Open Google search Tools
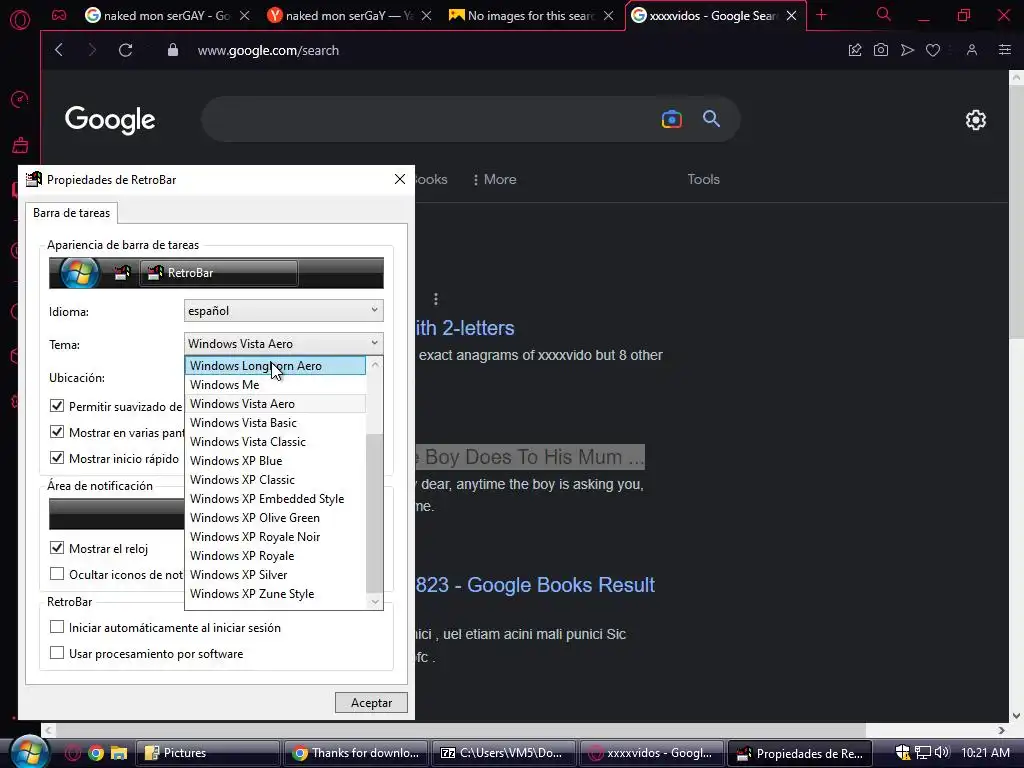The width and height of the screenshot is (1024, 768). click(703, 179)
